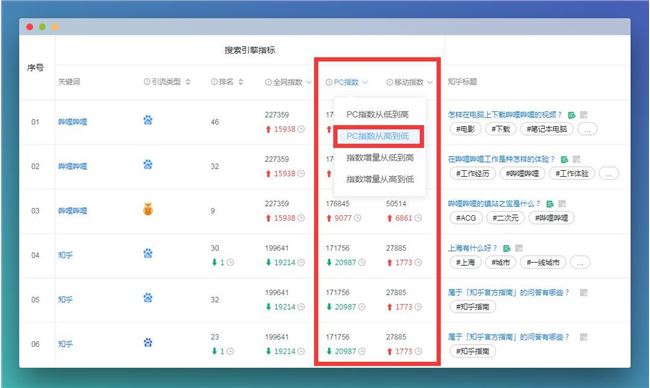Screen dimensions: 650x388
Task: Click the info icon before 引流类型 header
Action: pyautogui.click(x=147, y=82)
